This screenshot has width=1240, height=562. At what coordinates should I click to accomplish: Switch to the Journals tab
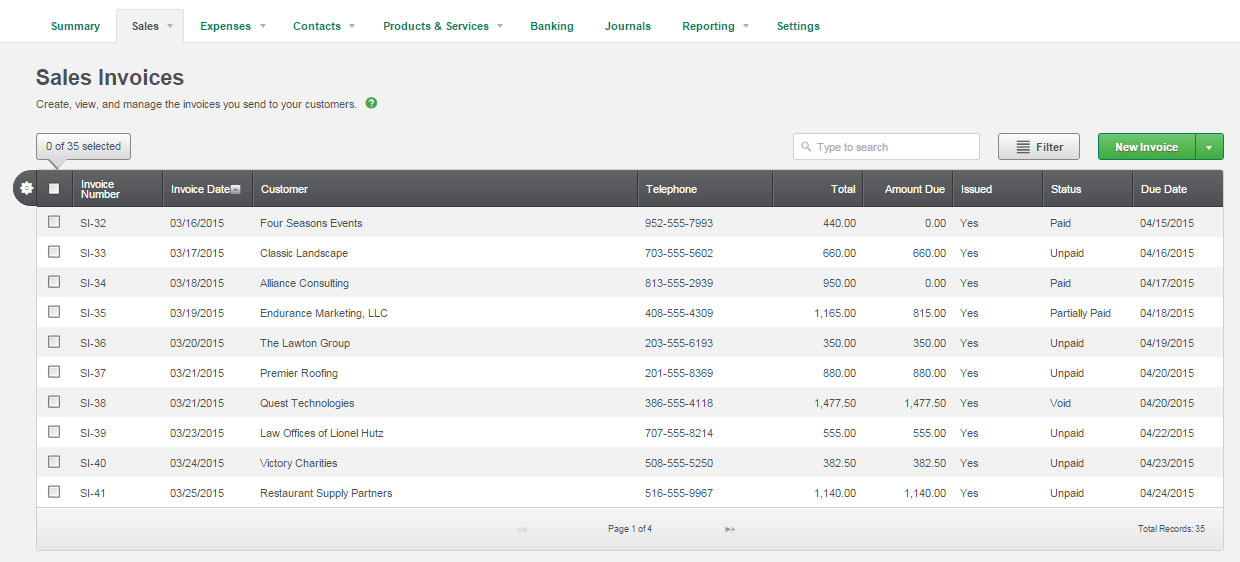pyautogui.click(x=628, y=26)
